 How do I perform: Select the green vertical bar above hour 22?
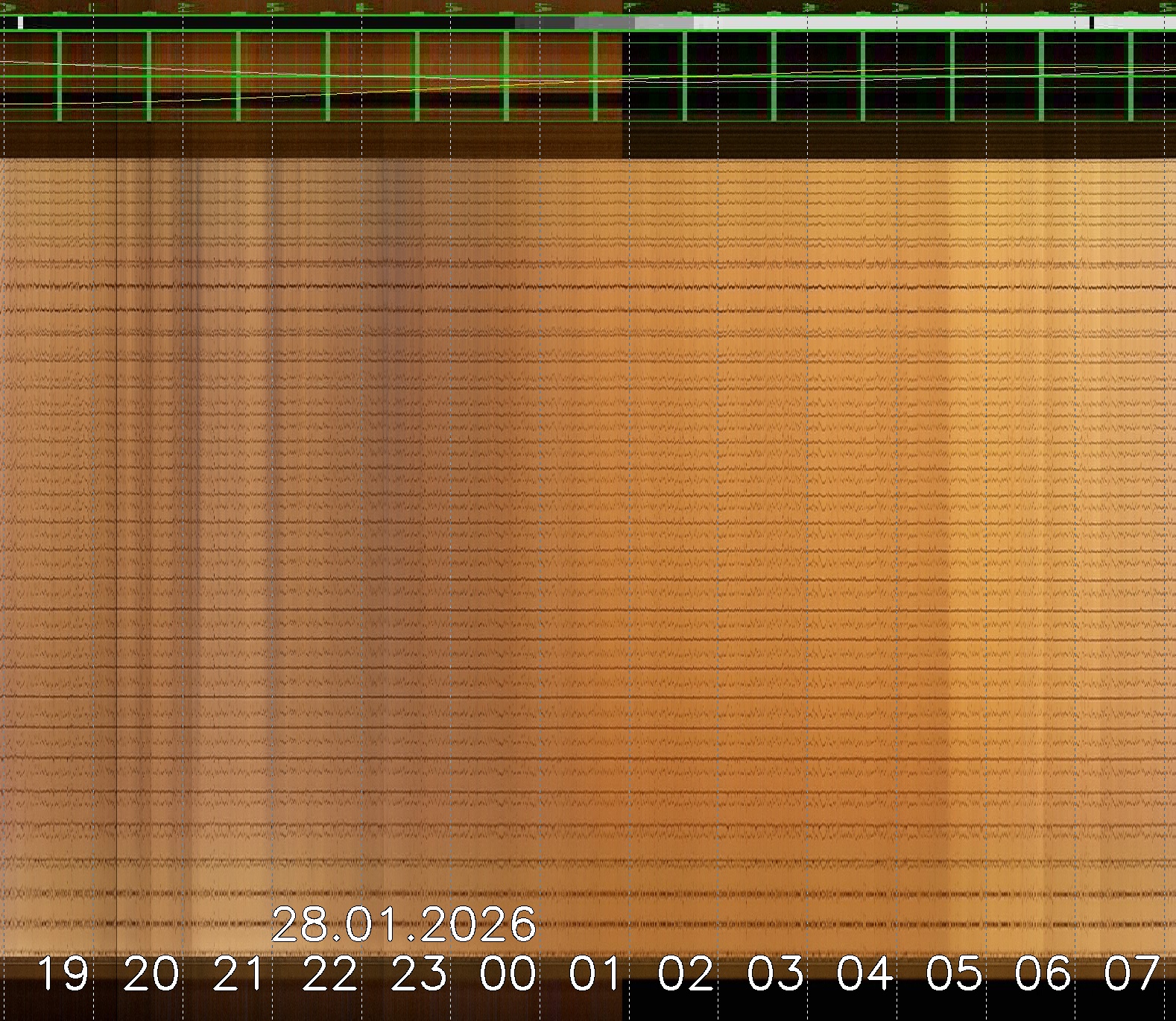(327, 75)
